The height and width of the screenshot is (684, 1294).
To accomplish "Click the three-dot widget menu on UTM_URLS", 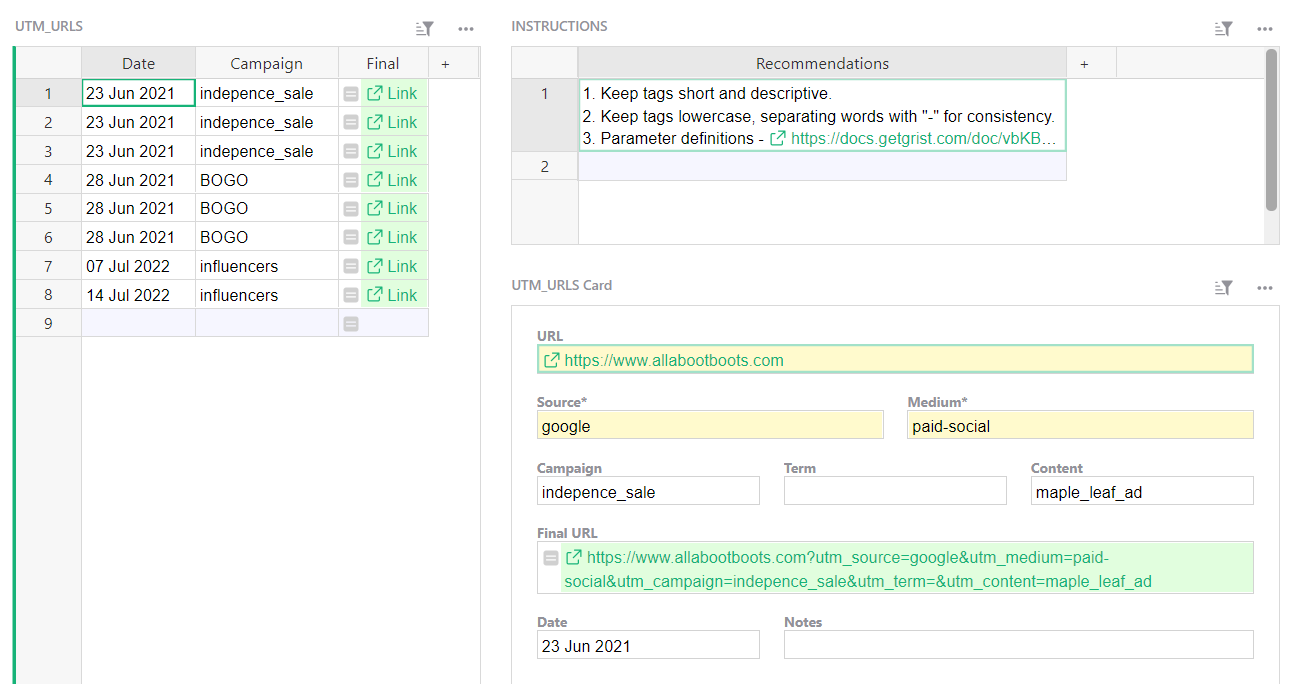I will pyautogui.click(x=466, y=29).
